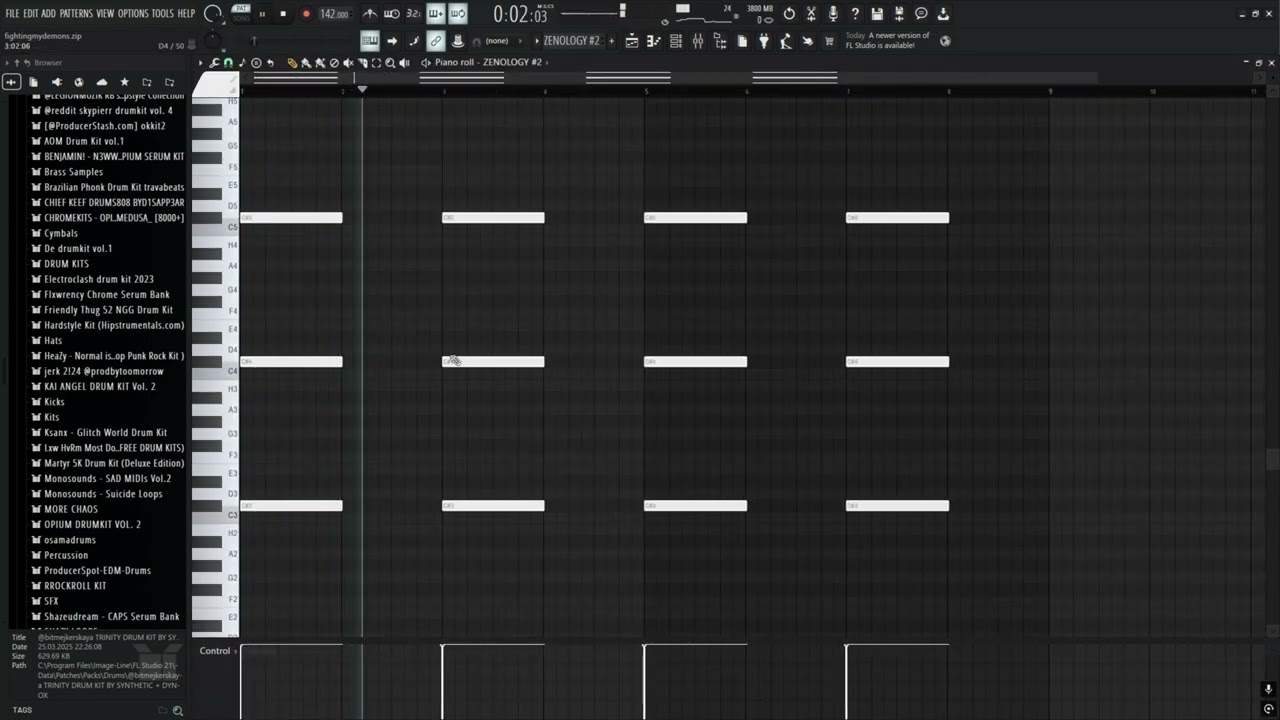Open the OPTIONS menu
The height and width of the screenshot is (720, 1280).
[133, 13]
